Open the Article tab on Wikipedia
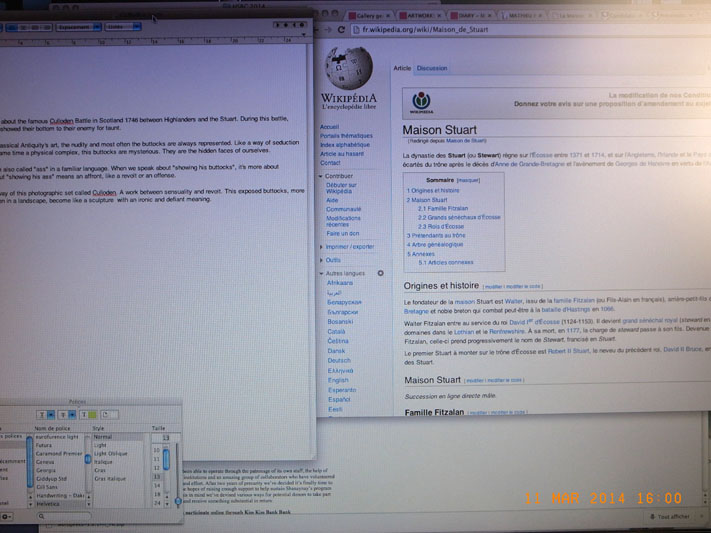The height and width of the screenshot is (533, 711). [x=402, y=68]
